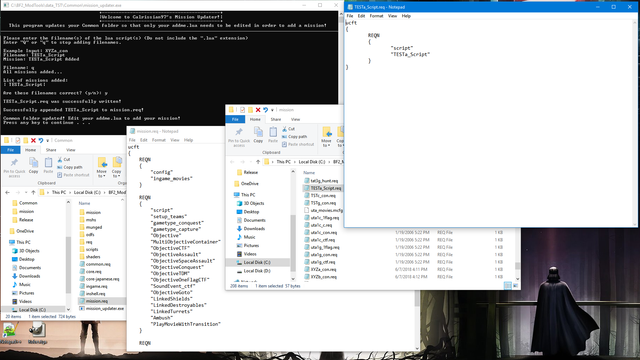
Task: Switch to View tab in Common window
Action: pyautogui.click(x=71, y=150)
